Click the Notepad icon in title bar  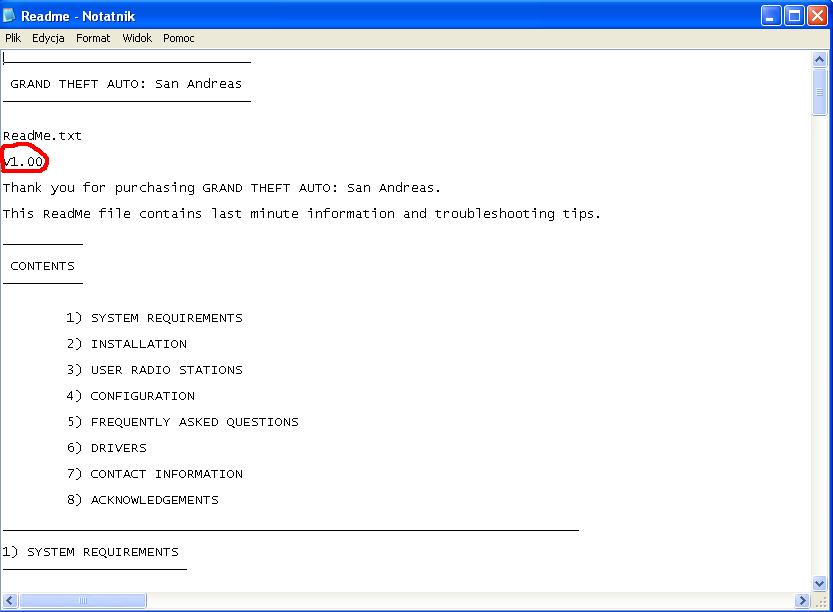point(9,15)
